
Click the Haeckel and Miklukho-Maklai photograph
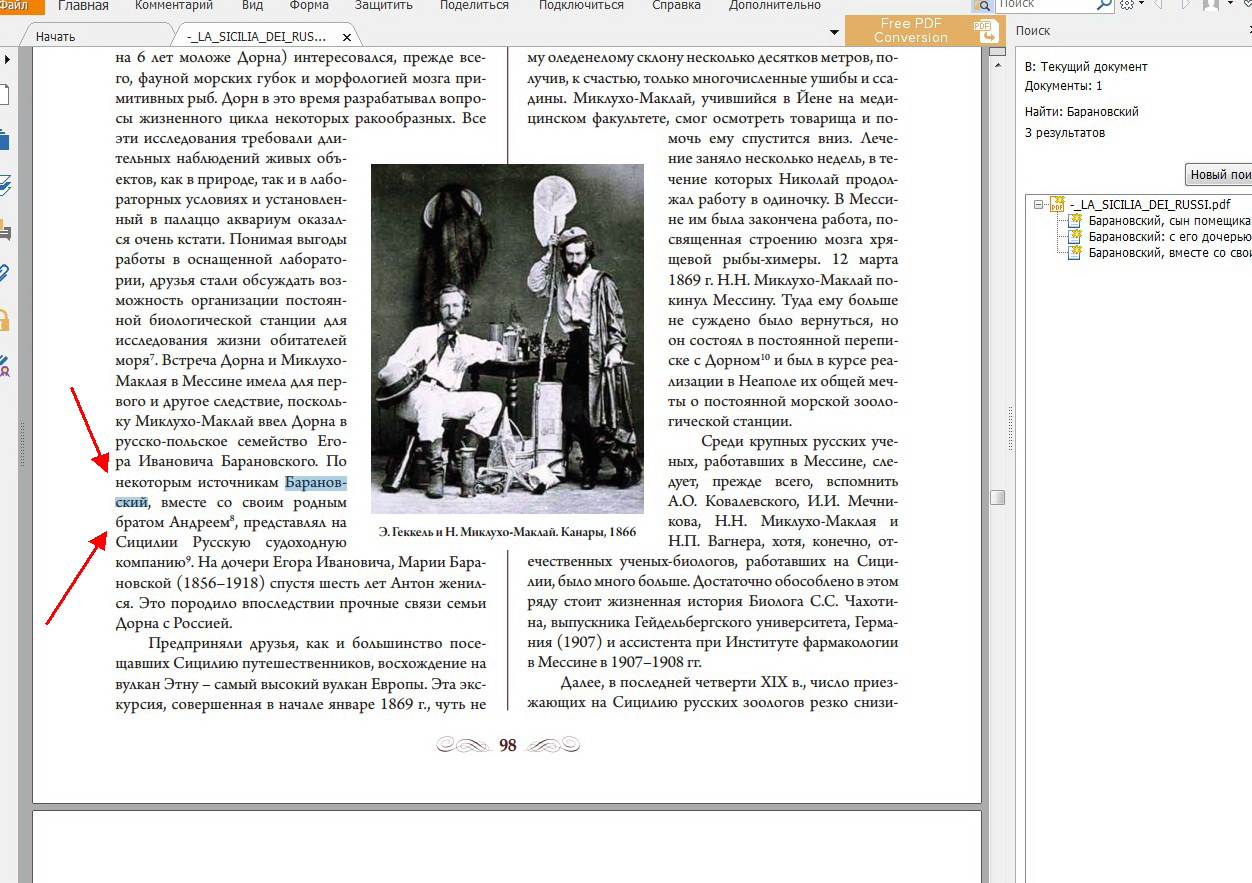pyautogui.click(x=507, y=339)
